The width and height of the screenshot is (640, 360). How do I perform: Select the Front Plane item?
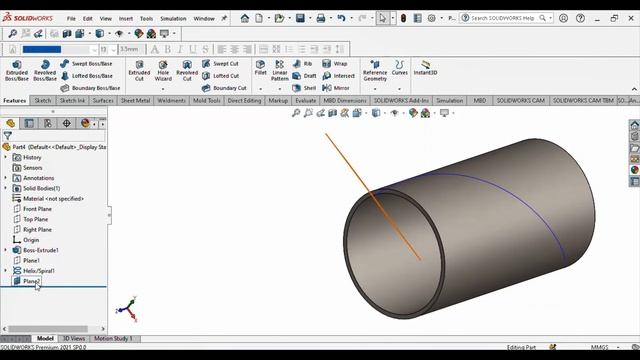37,209
